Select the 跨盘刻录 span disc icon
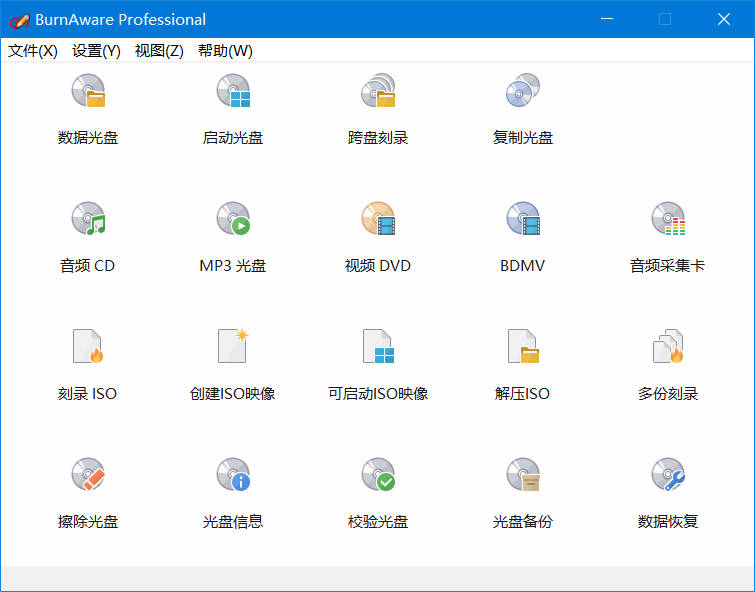The height and width of the screenshot is (592, 755). [x=378, y=91]
